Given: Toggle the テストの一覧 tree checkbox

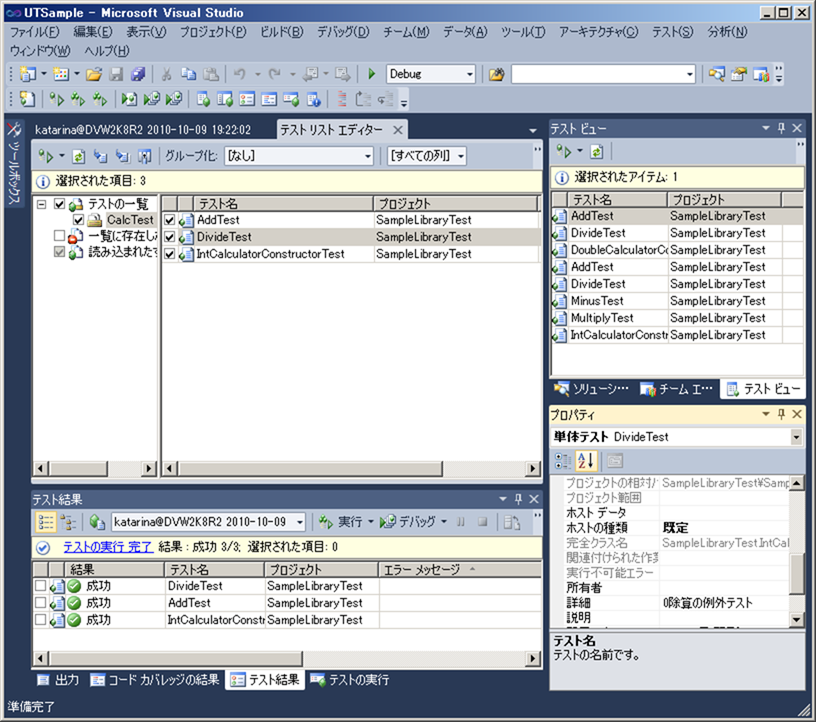Looking at the screenshot, I should pyautogui.click(x=60, y=204).
